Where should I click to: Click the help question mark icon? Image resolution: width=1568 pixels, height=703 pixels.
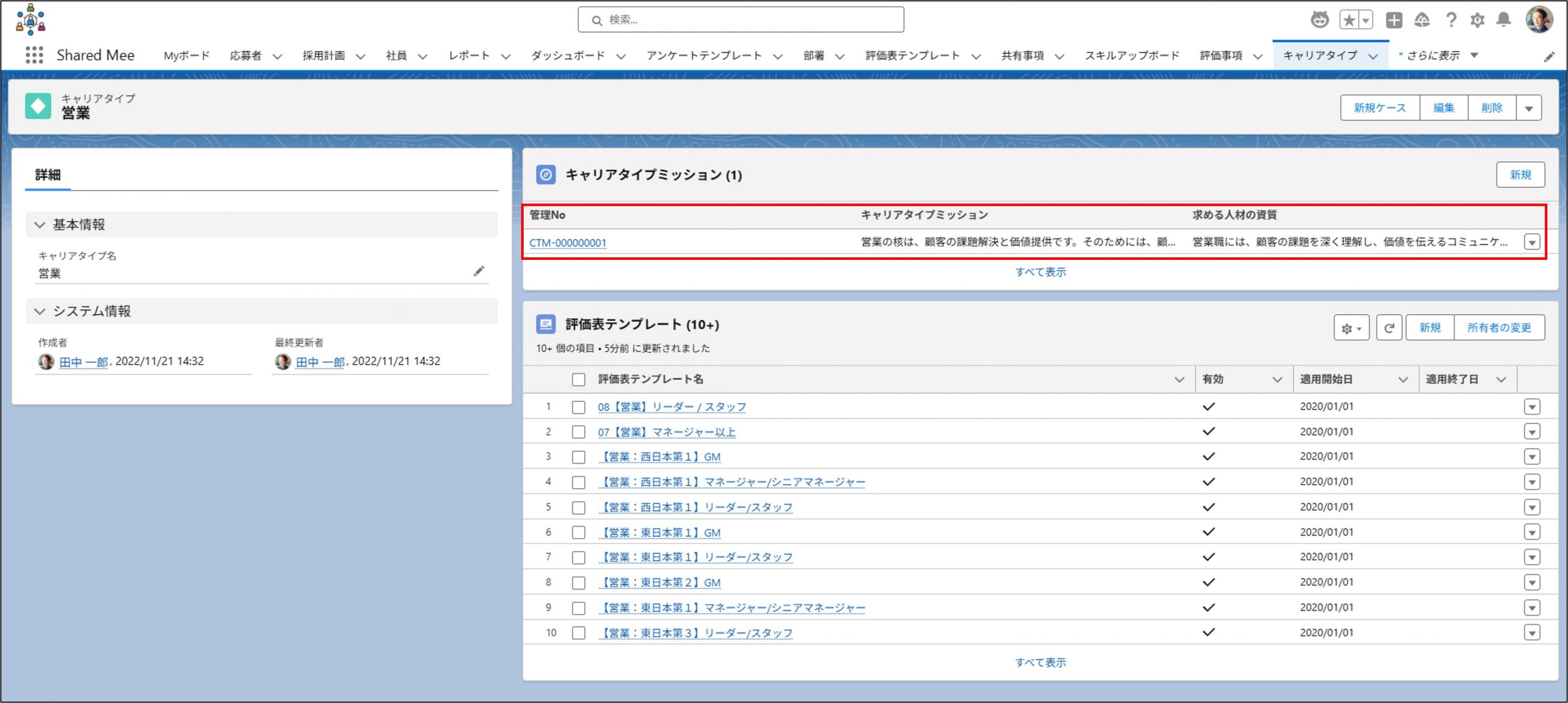click(x=1450, y=20)
